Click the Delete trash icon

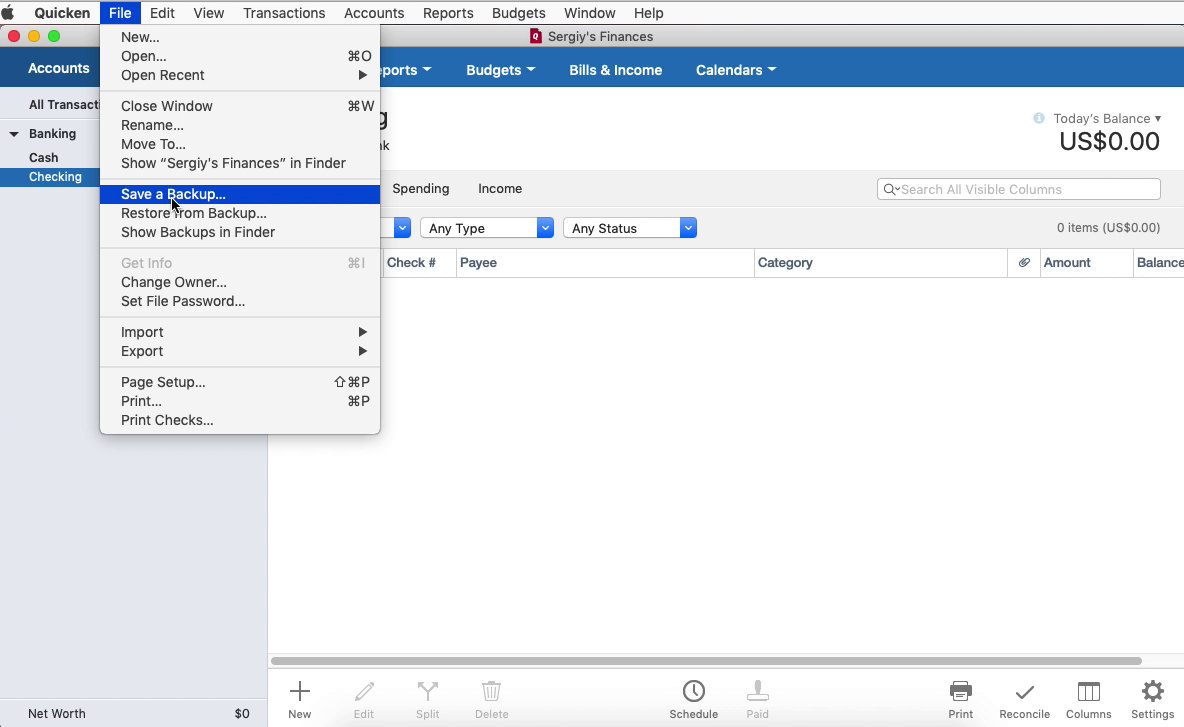492,692
